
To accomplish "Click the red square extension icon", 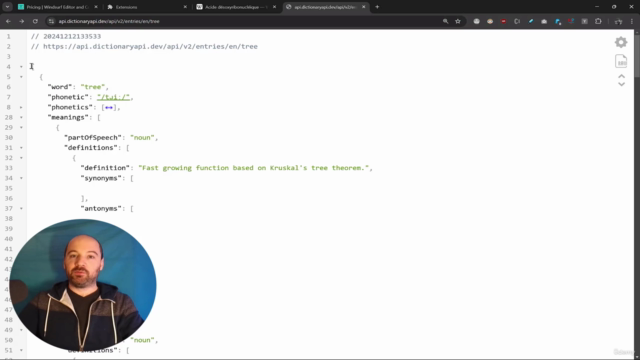I will point(504,21).
